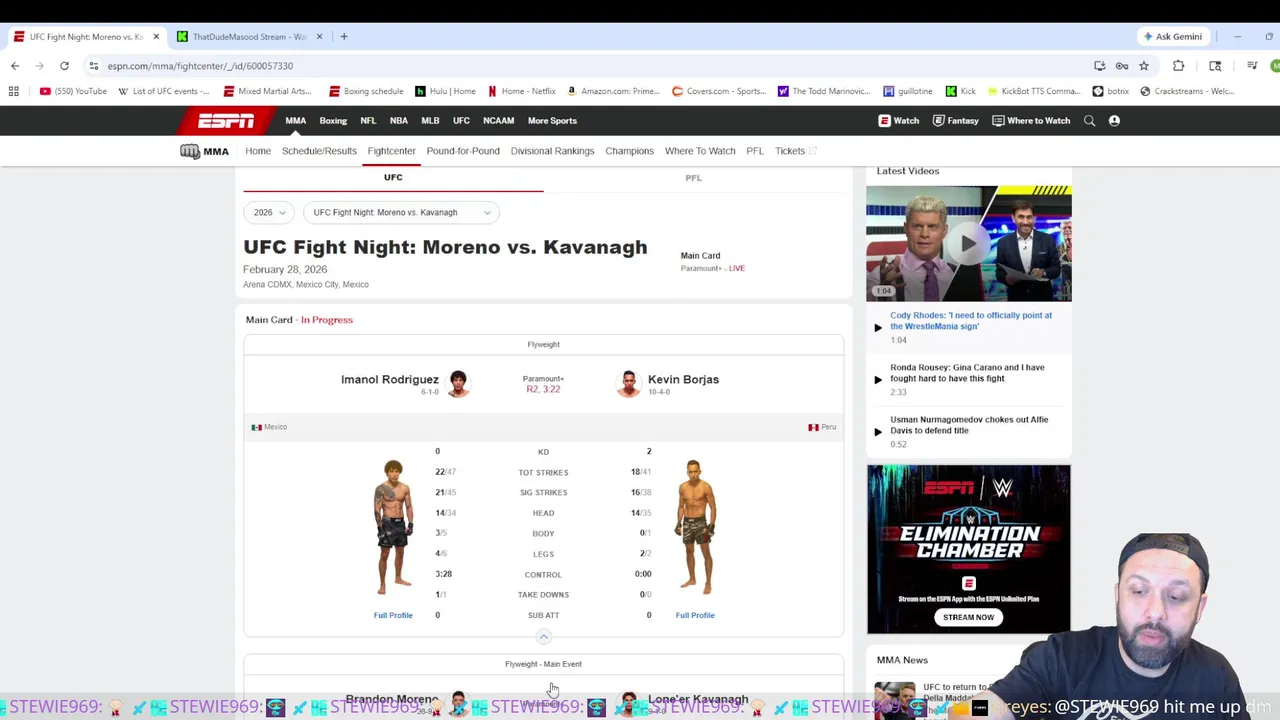Reload the page with browser refresh icon
This screenshot has height=720, width=1280.
[x=64, y=66]
